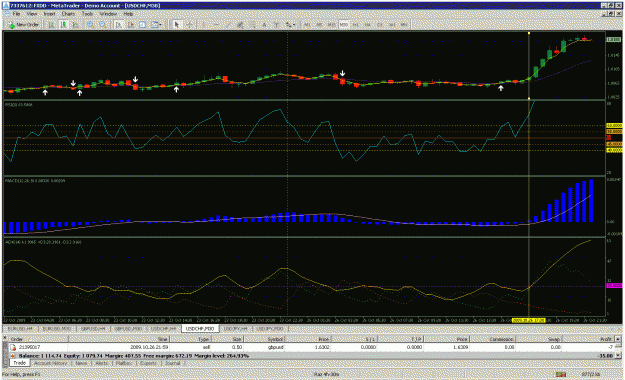This screenshot has height=380, width=625.
Task: Sort trades by Profit column header
Action: (x=589, y=339)
